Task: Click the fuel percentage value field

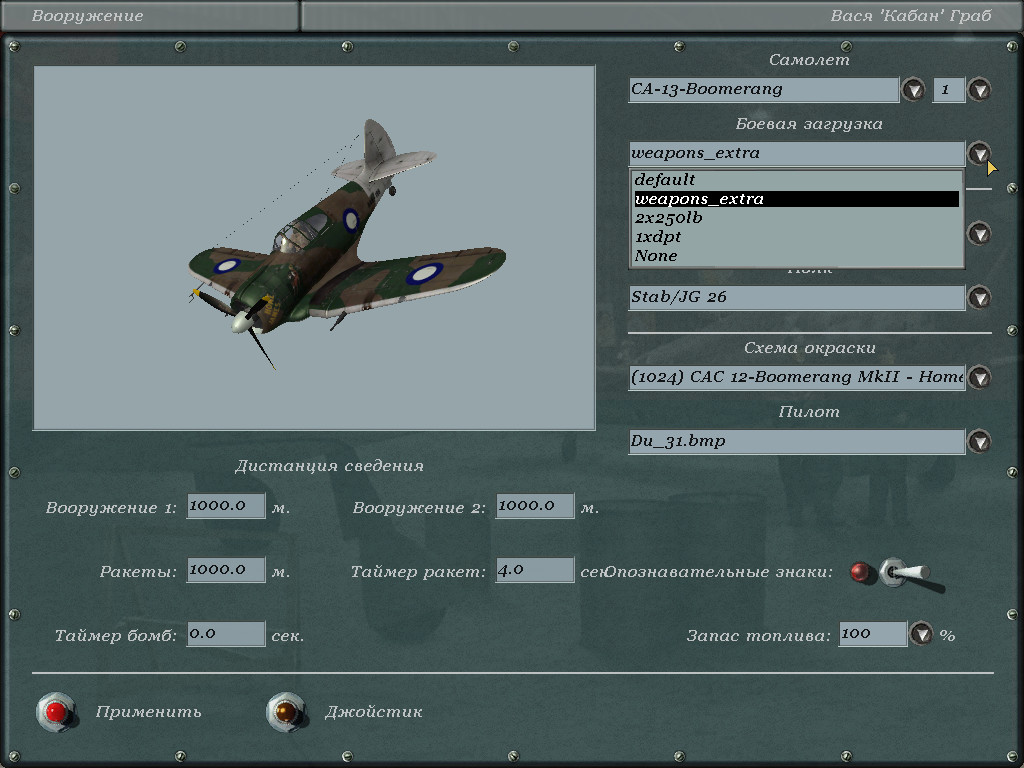Action: click(x=872, y=633)
